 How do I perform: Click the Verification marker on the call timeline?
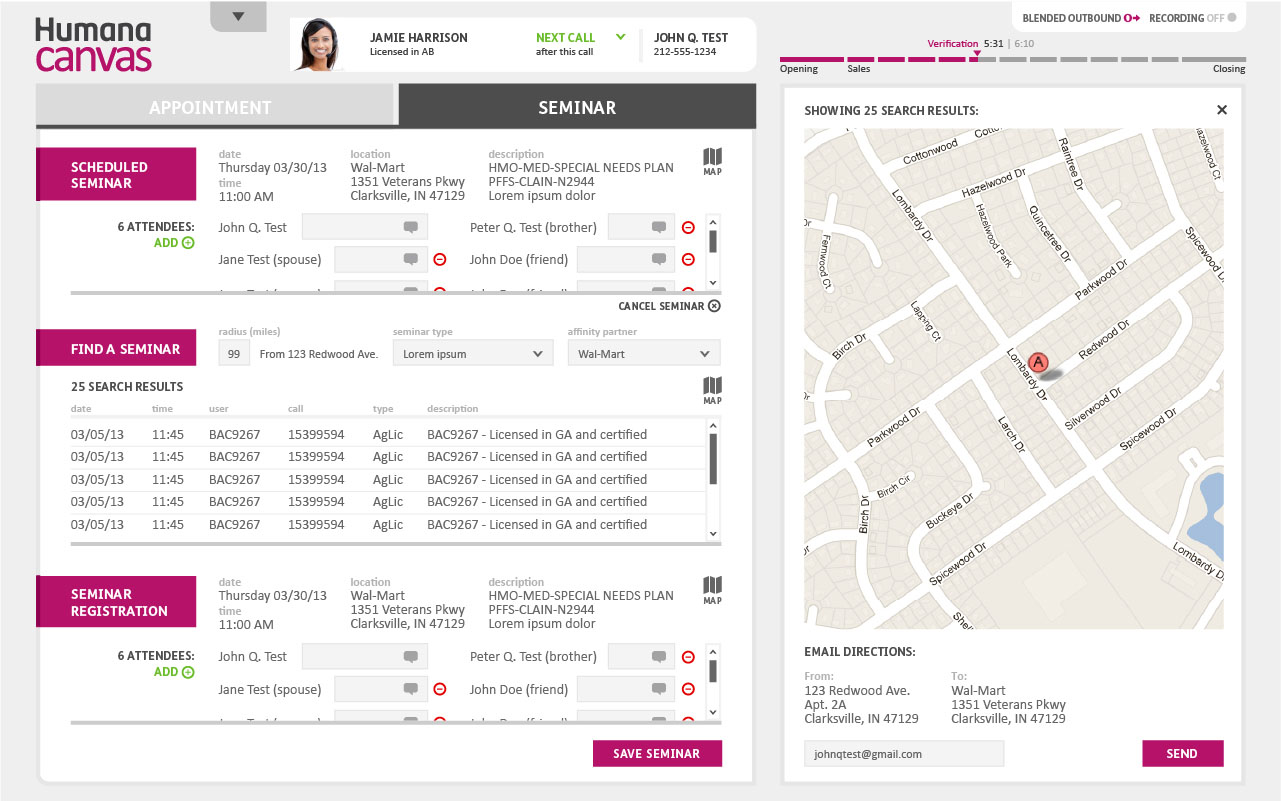click(977, 53)
